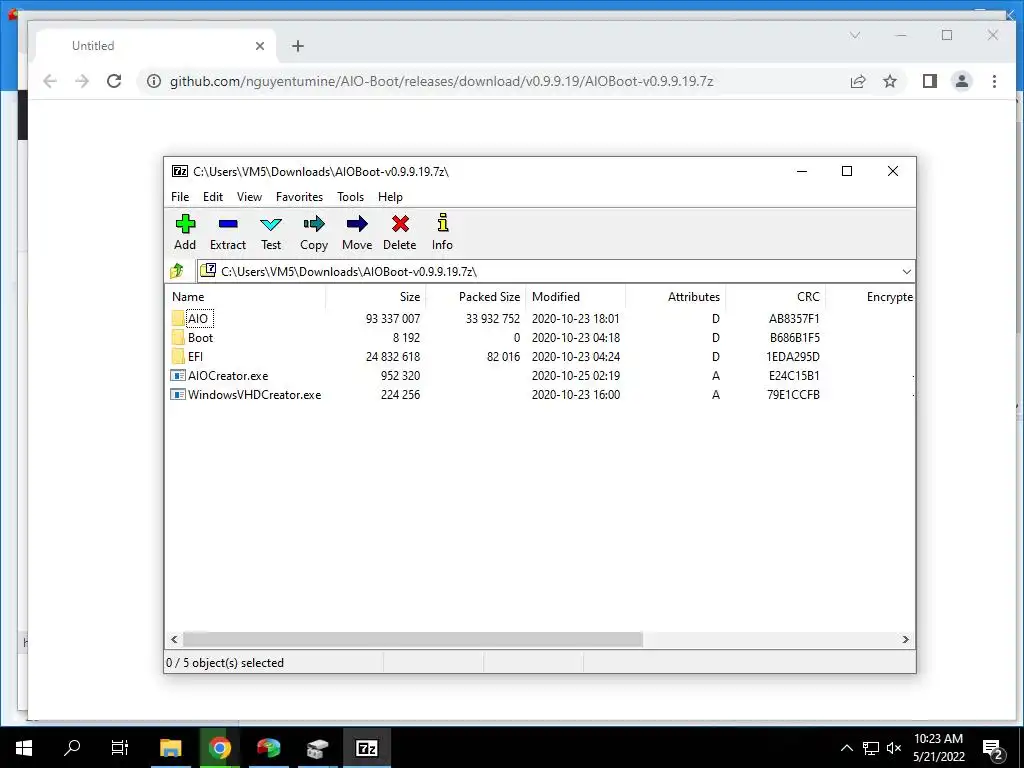Click size value 93 337 007
Viewport: 1024px width, 768px height.
pyautogui.click(x=392, y=319)
